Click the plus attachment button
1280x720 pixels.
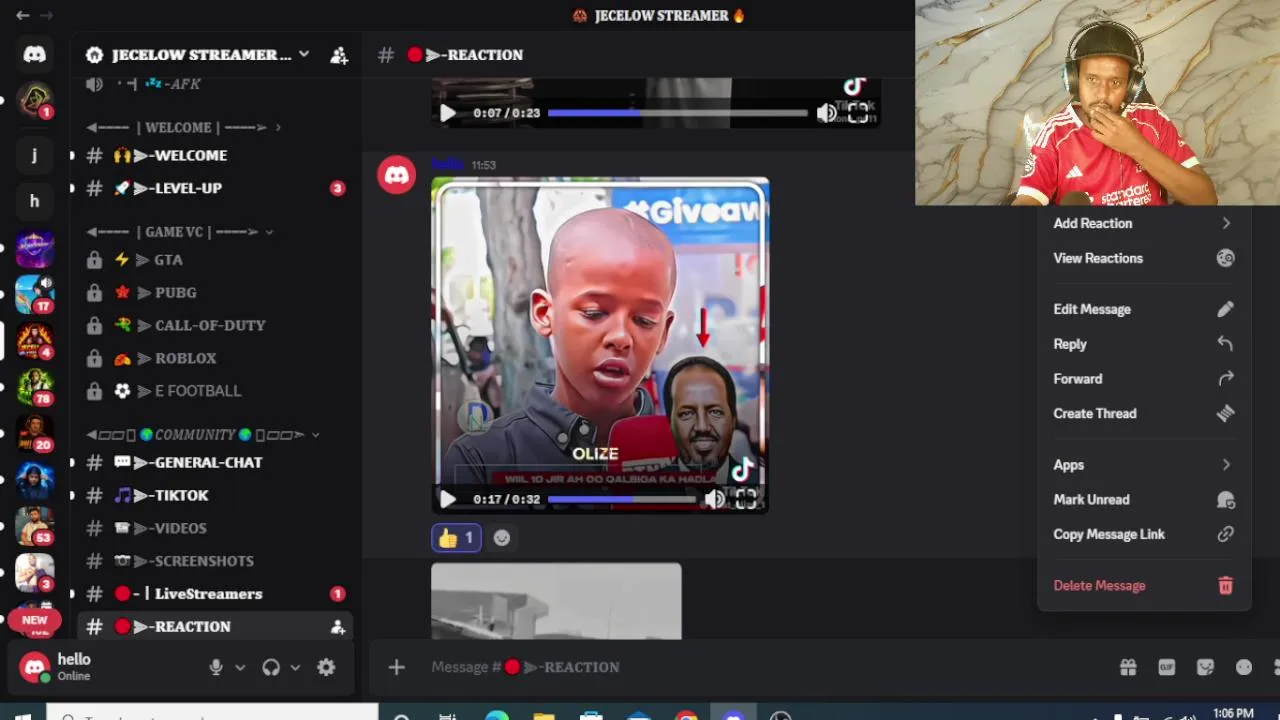397,667
